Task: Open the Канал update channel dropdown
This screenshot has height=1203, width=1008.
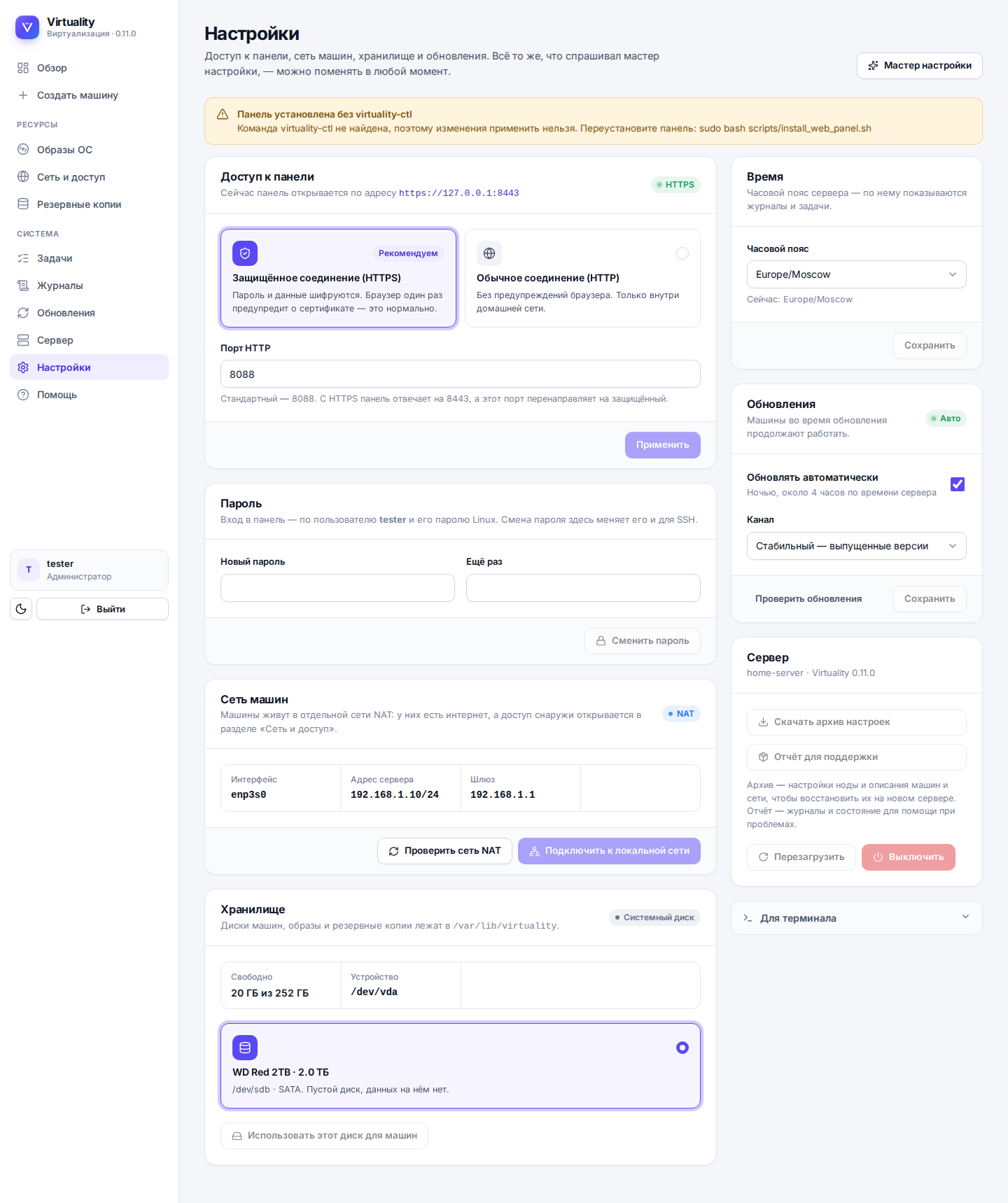Action: [x=857, y=546]
